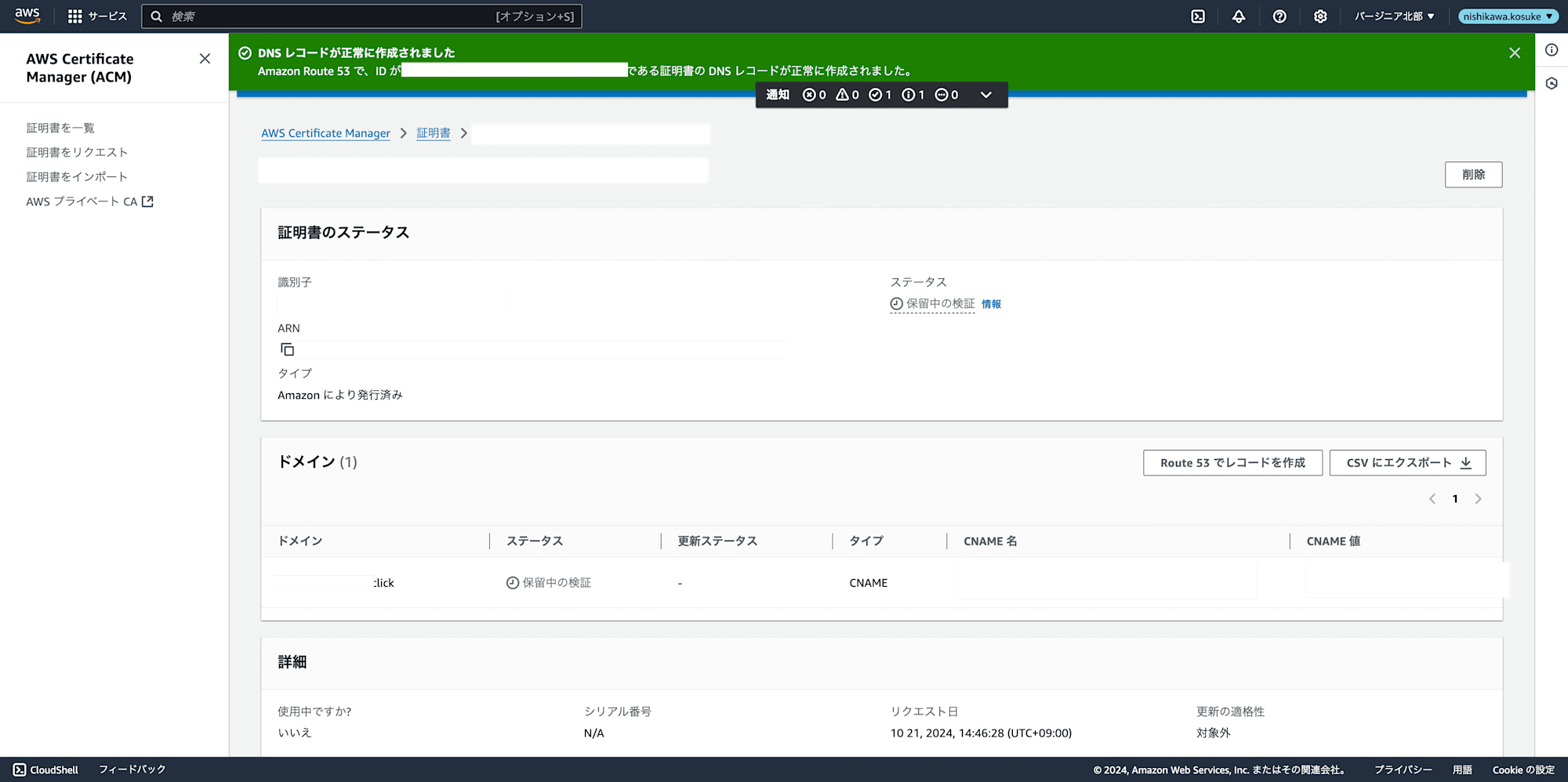Open Cookie の設定 in footer

point(1523,770)
